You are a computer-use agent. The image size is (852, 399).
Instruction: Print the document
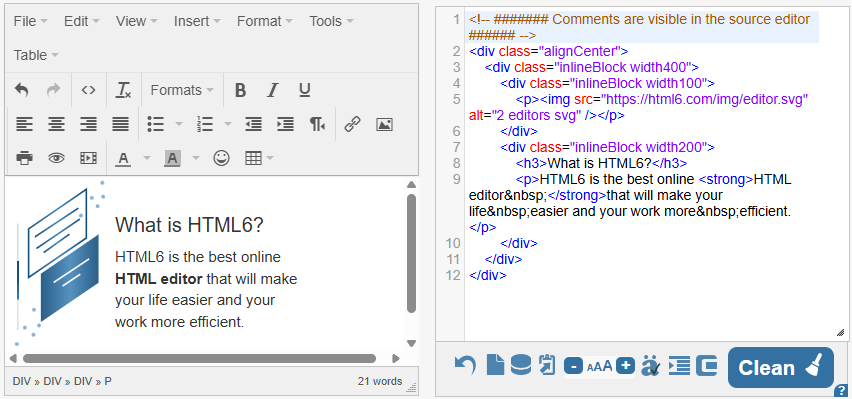(x=24, y=158)
